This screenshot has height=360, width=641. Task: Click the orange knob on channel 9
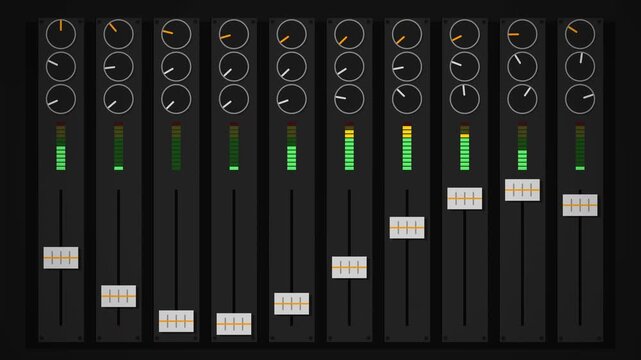pyautogui.click(x=522, y=34)
